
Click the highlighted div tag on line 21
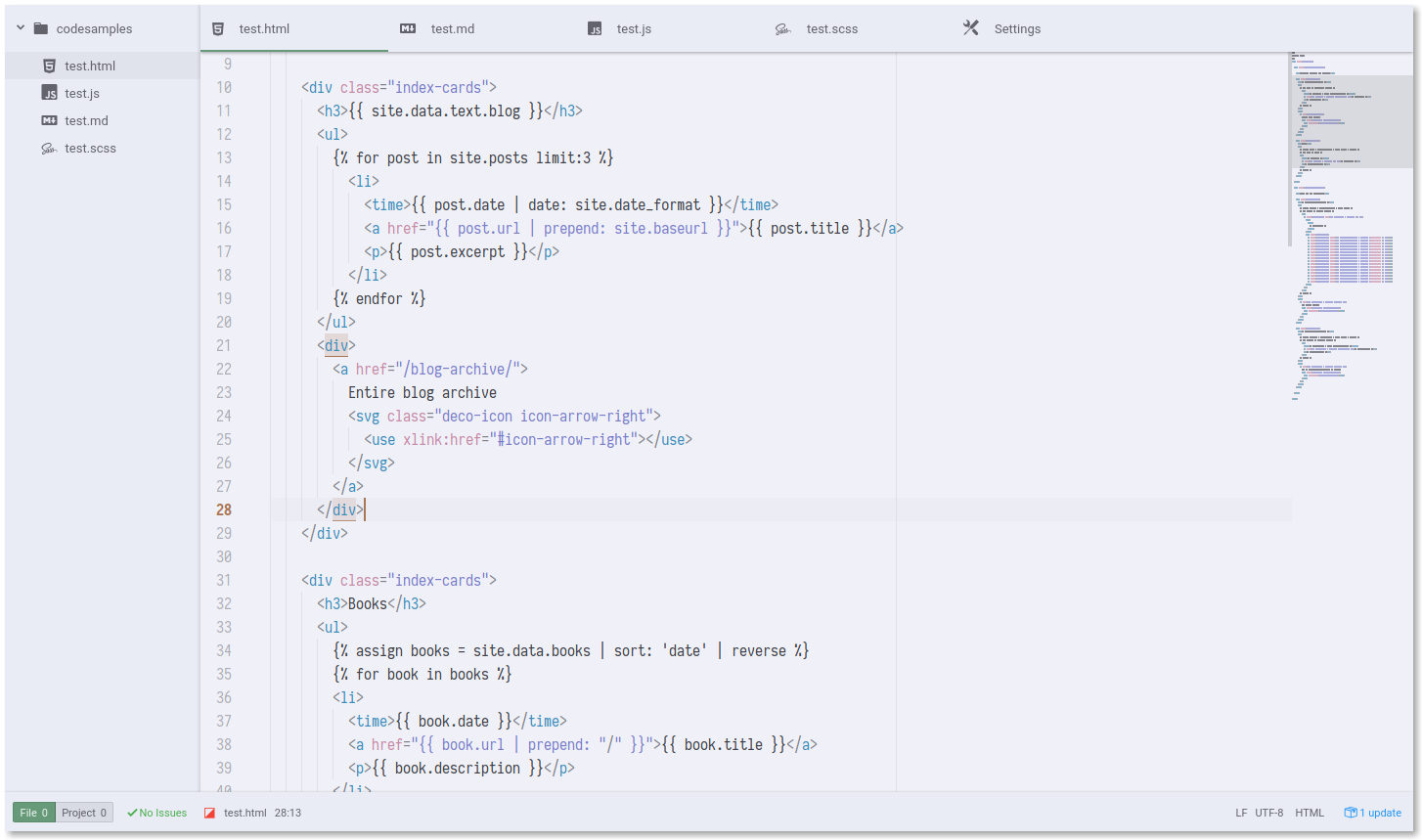(336, 345)
